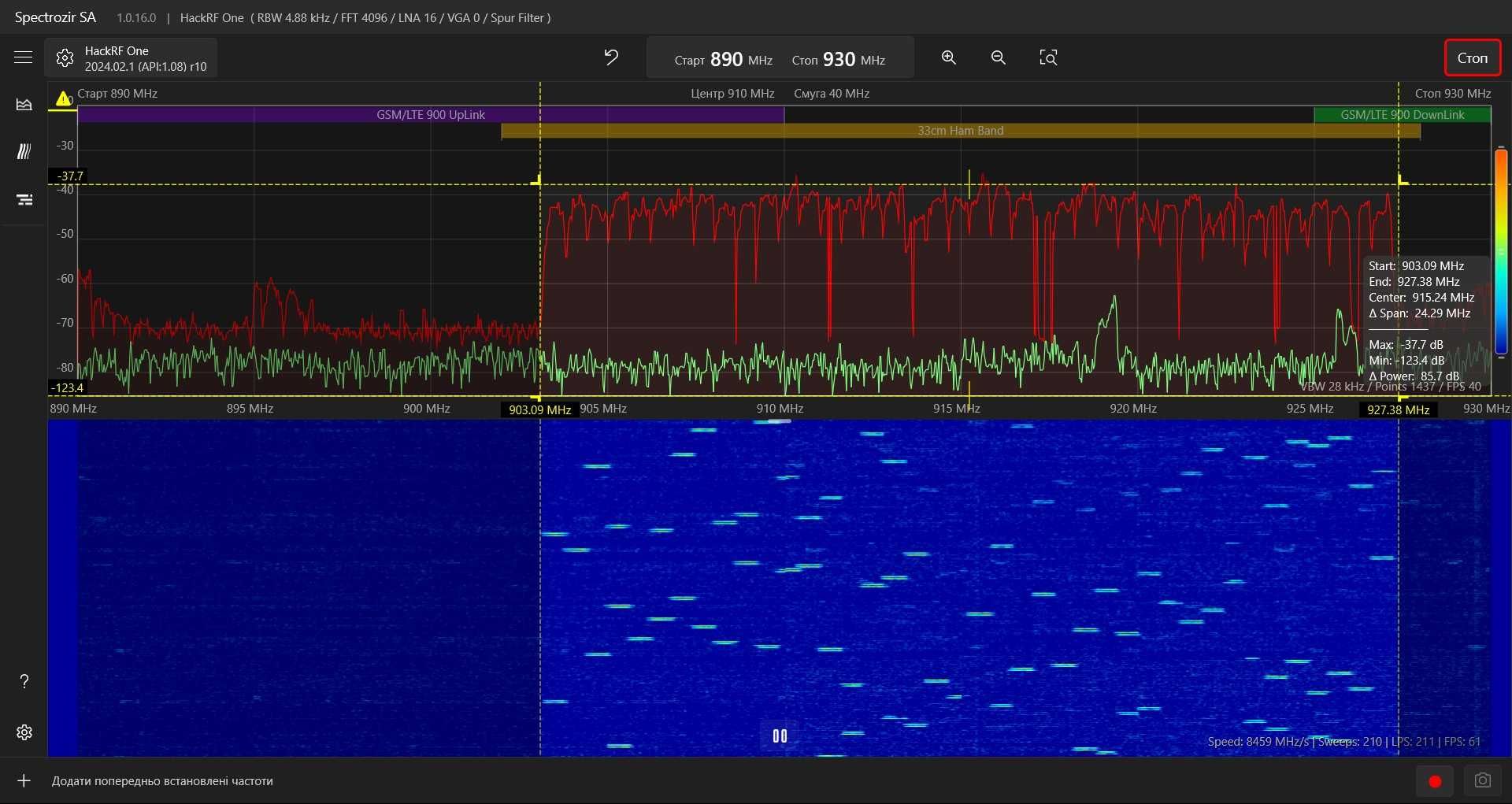Click the 895 MHz axis tick label
The width and height of the screenshot is (1512, 804).
(250, 409)
